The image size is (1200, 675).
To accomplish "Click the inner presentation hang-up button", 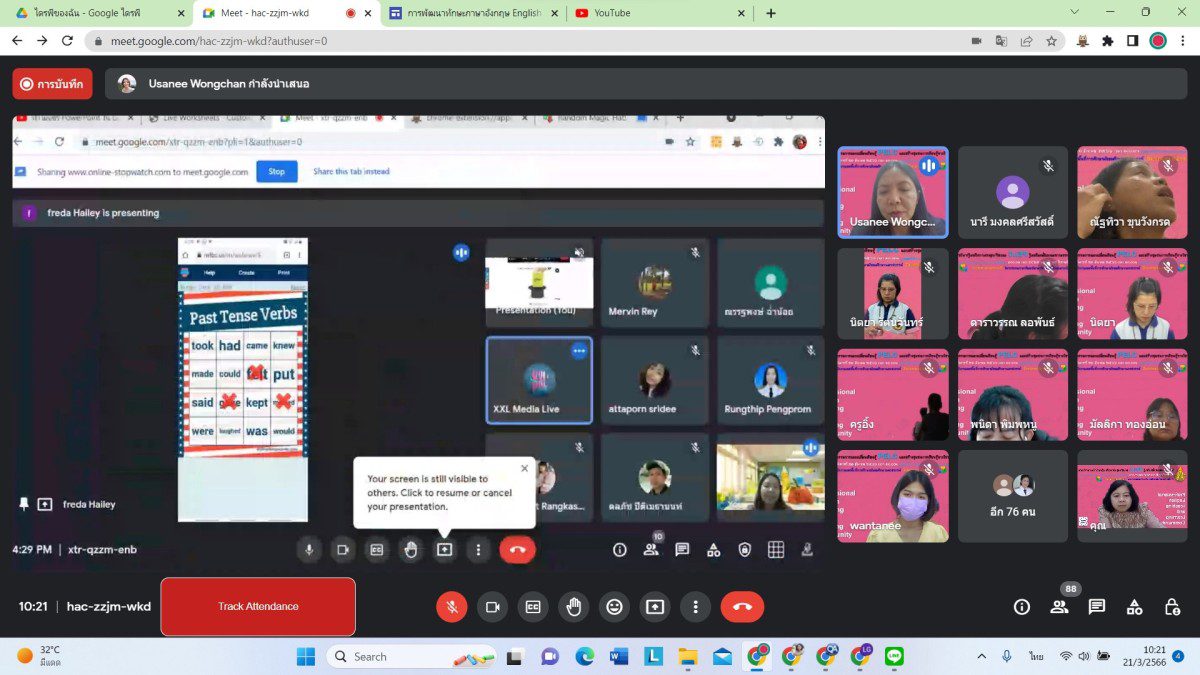I will click(517, 549).
